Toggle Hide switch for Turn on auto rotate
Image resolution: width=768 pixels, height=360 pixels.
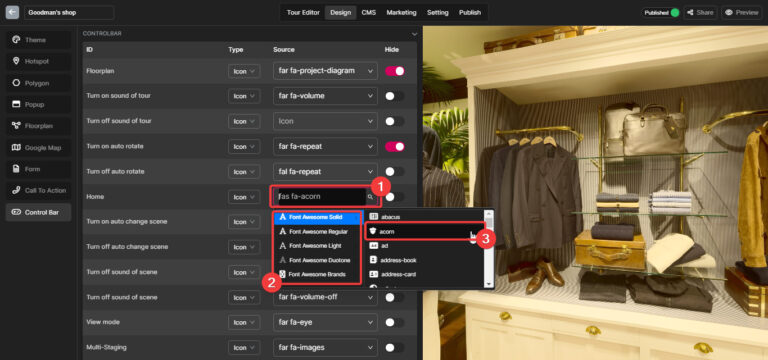point(395,146)
